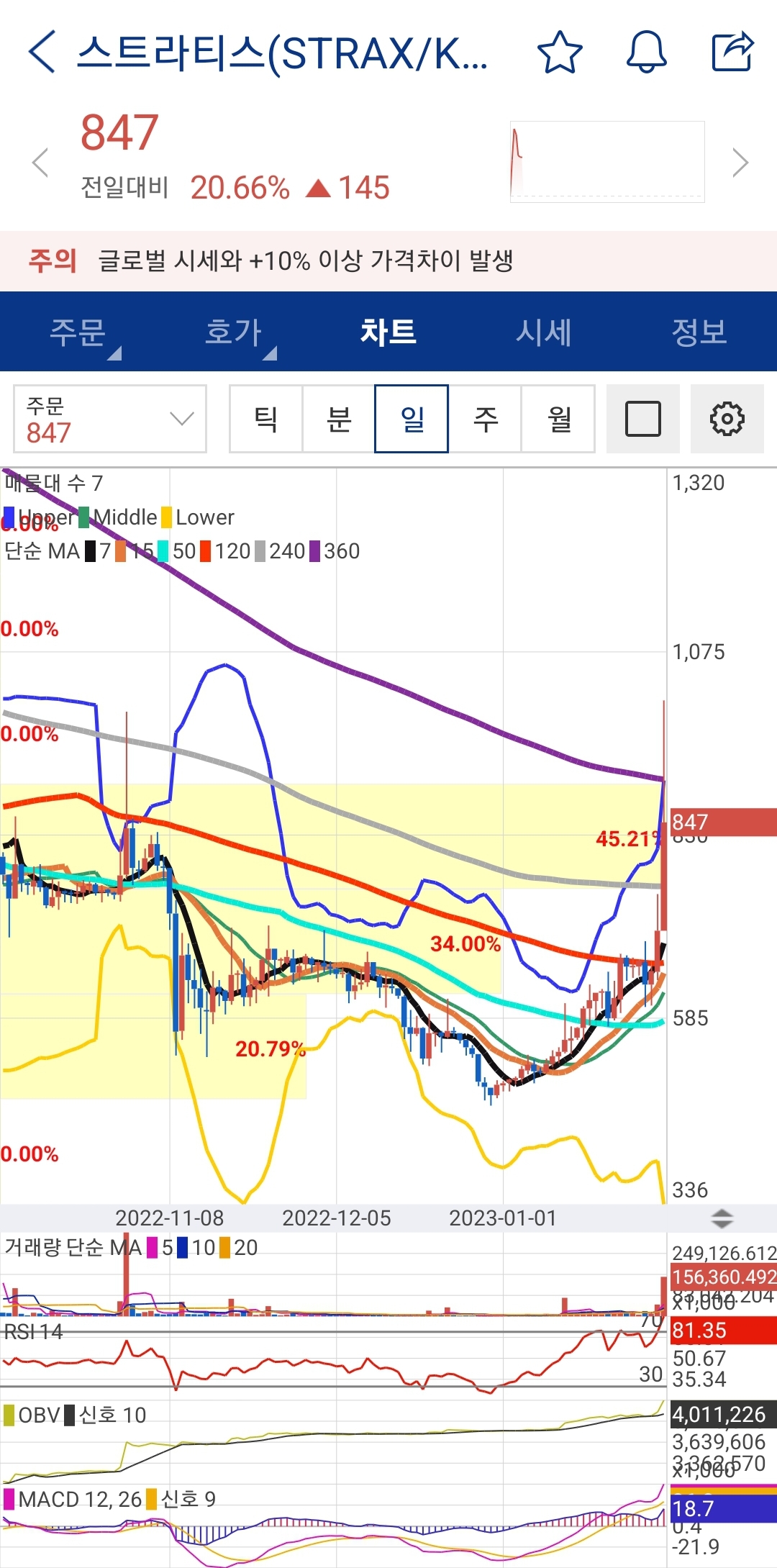Tap the ▲145 price change value
Image resolution: width=777 pixels, height=1568 pixels.
(348, 188)
